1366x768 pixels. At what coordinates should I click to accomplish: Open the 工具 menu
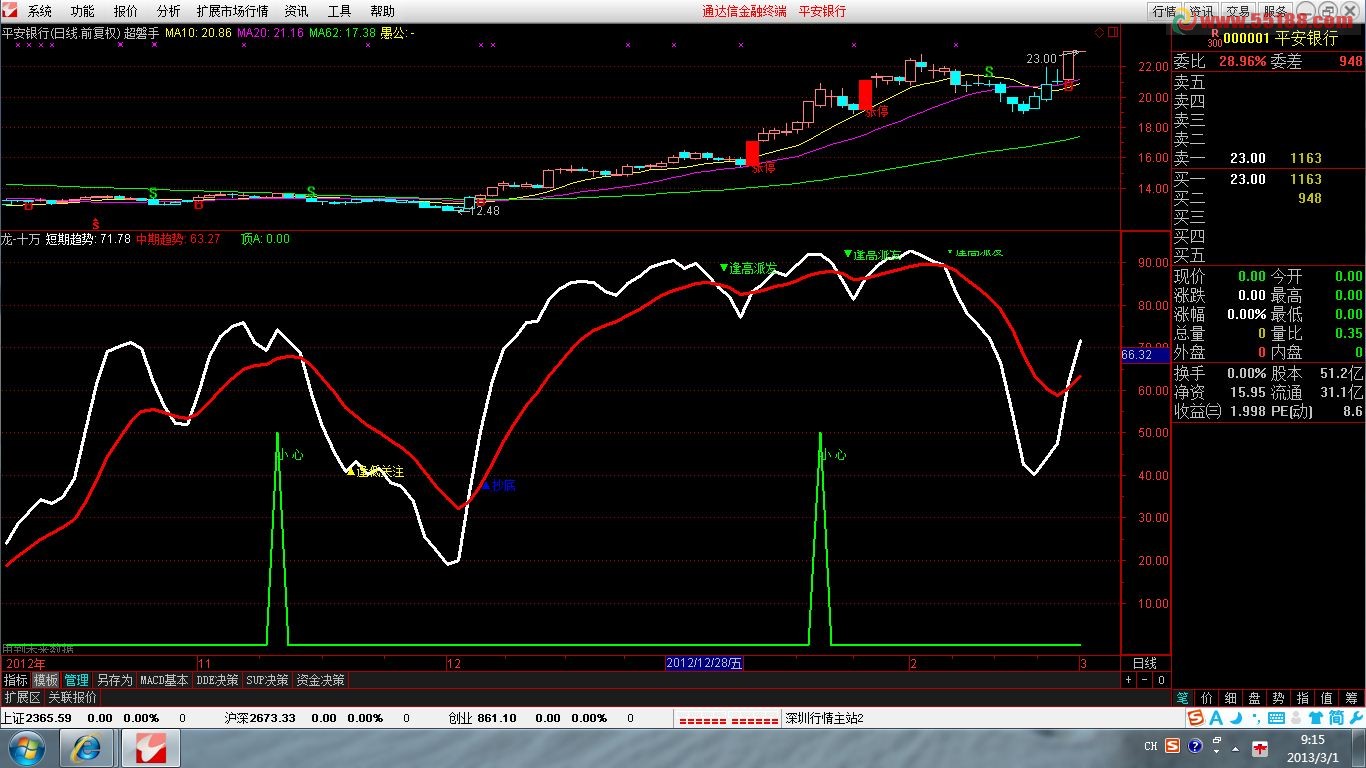click(x=339, y=11)
